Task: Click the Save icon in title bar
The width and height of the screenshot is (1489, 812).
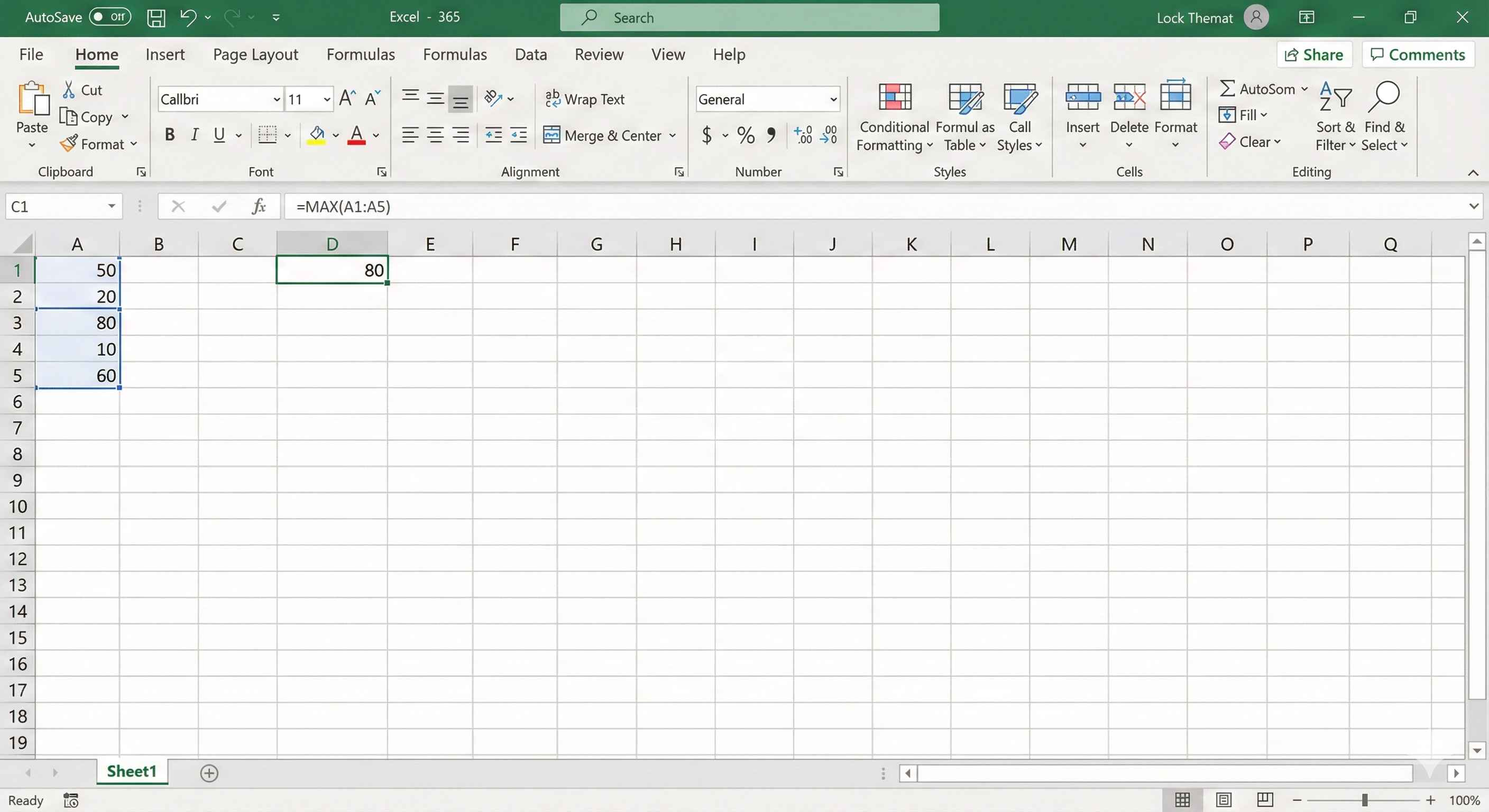Action: pyautogui.click(x=155, y=17)
